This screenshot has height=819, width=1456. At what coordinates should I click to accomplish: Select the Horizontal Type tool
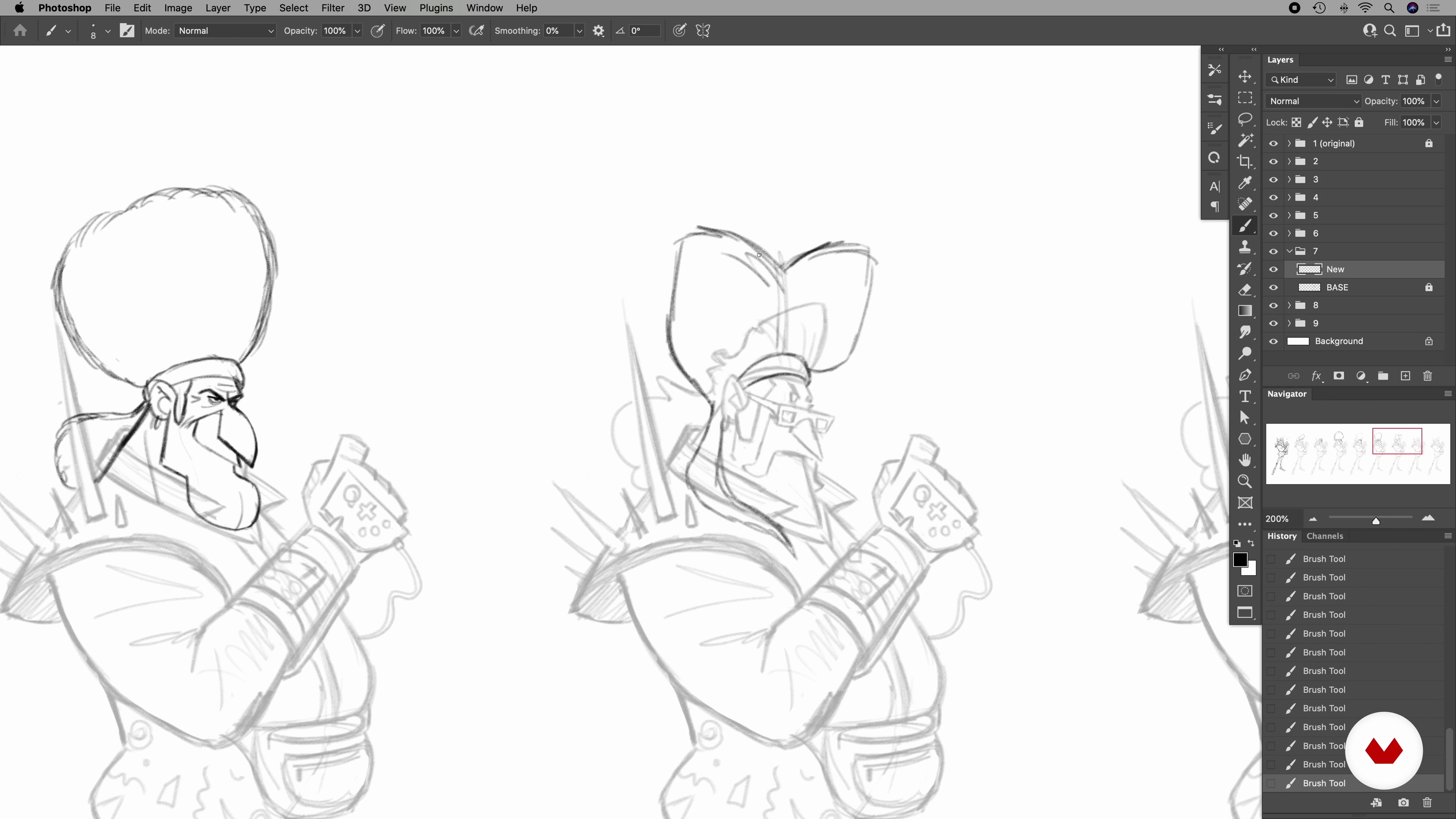(1244, 396)
